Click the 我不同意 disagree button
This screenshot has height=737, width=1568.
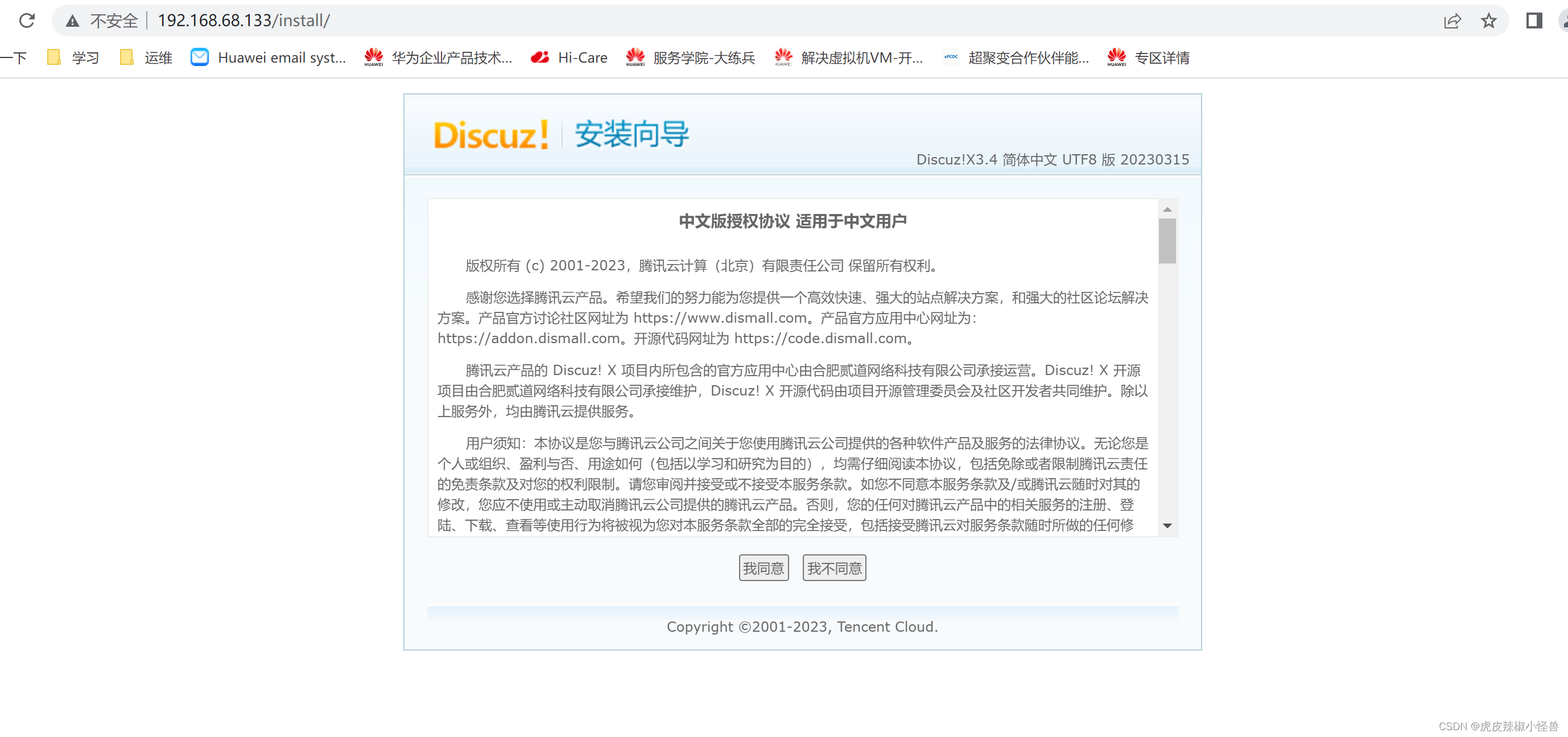point(834,567)
